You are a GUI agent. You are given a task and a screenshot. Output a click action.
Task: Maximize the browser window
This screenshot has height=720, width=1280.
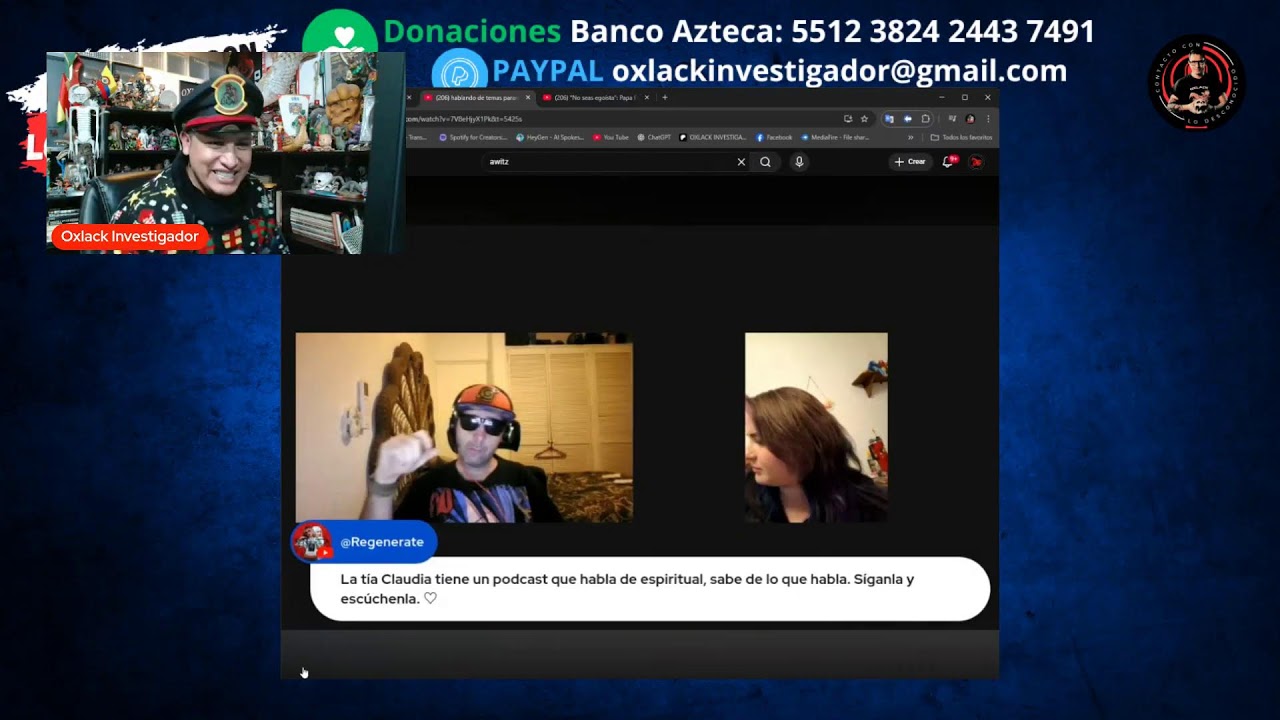pos(965,98)
